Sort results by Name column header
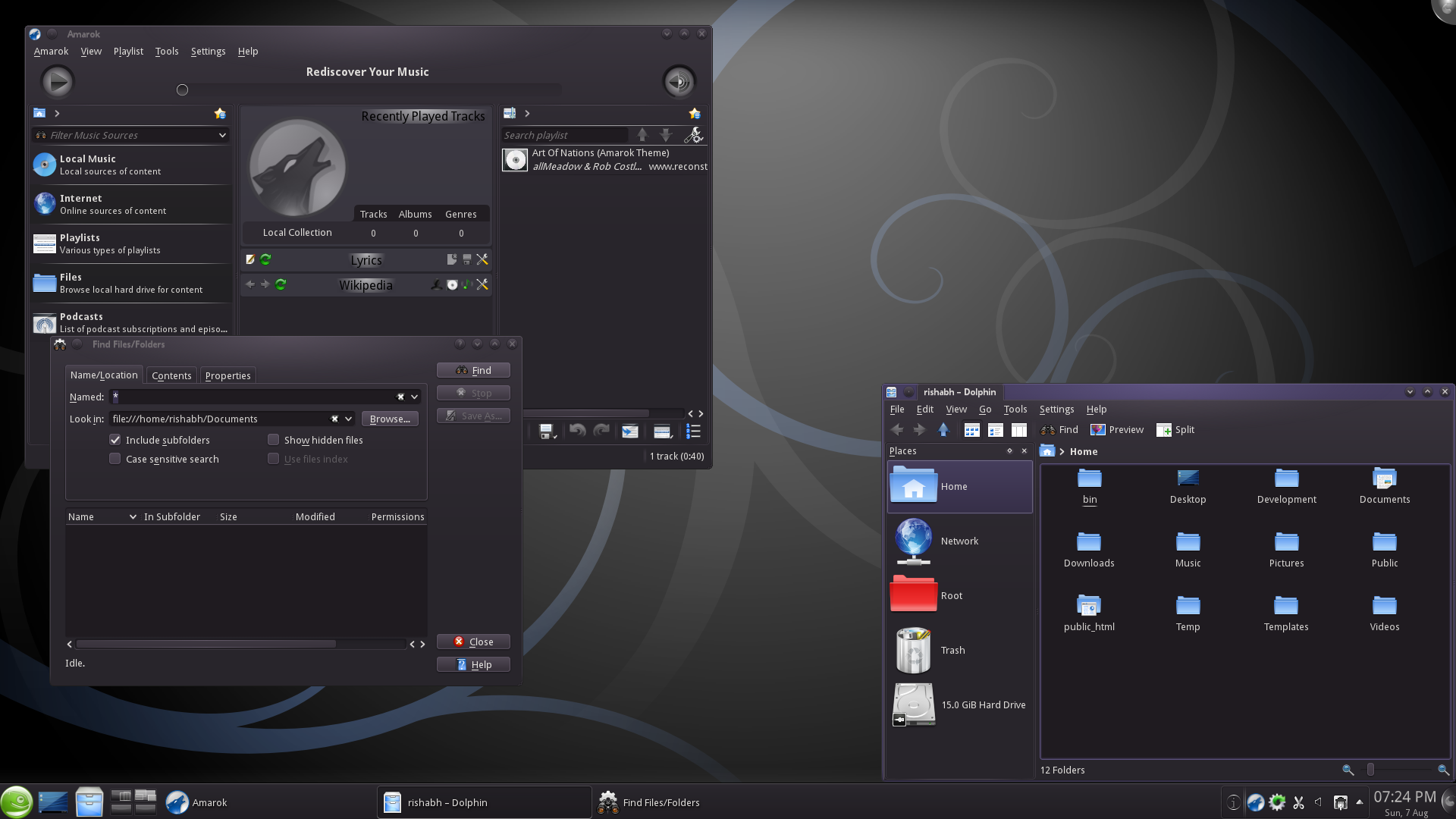This screenshot has width=1456, height=819. (102, 517)
